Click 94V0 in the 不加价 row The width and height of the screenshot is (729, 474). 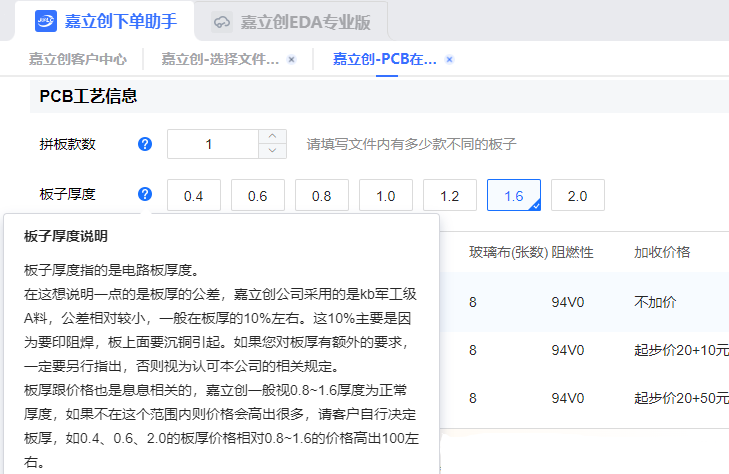568,302
